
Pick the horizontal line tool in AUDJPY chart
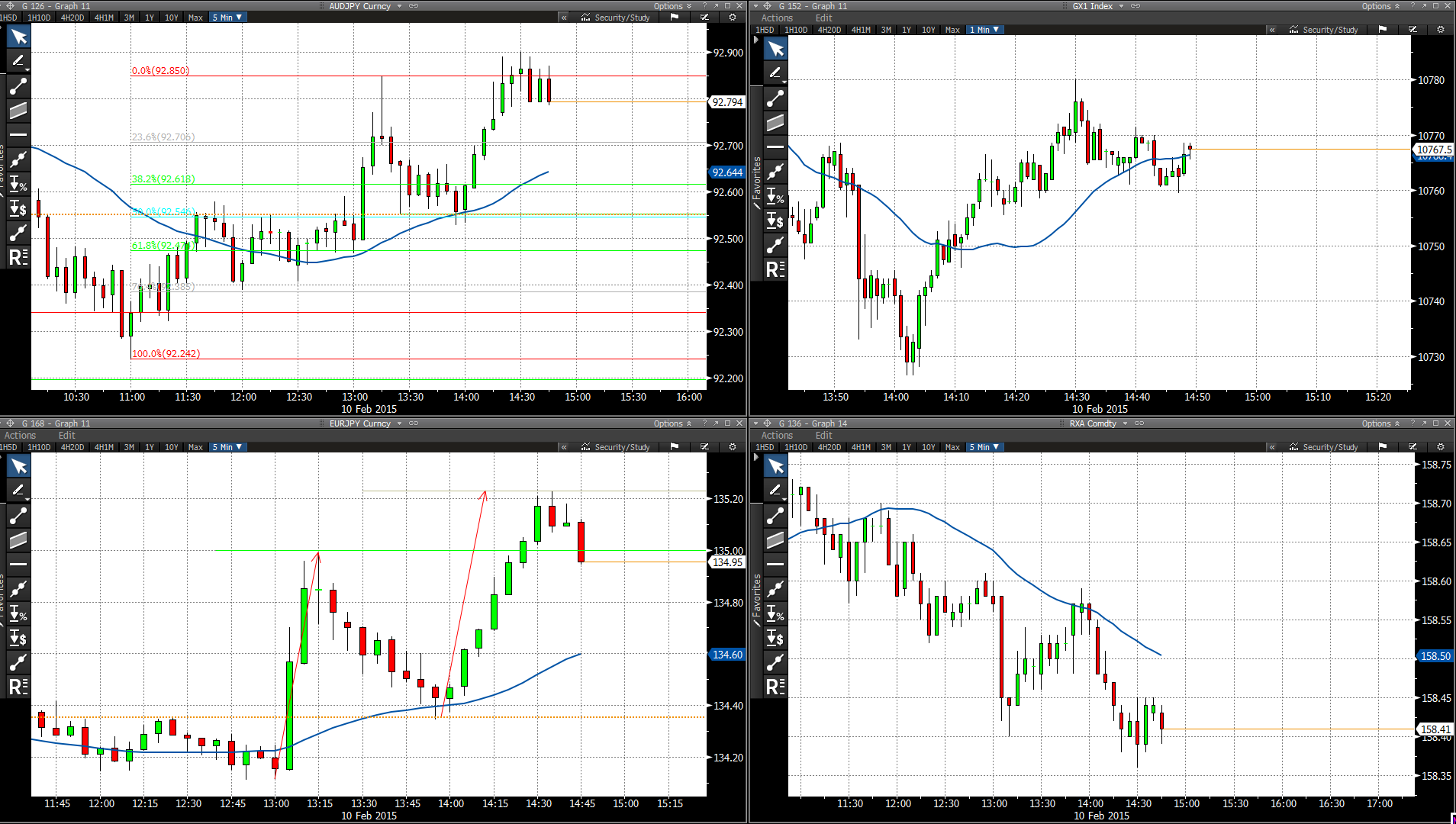(x=18, y=134)
